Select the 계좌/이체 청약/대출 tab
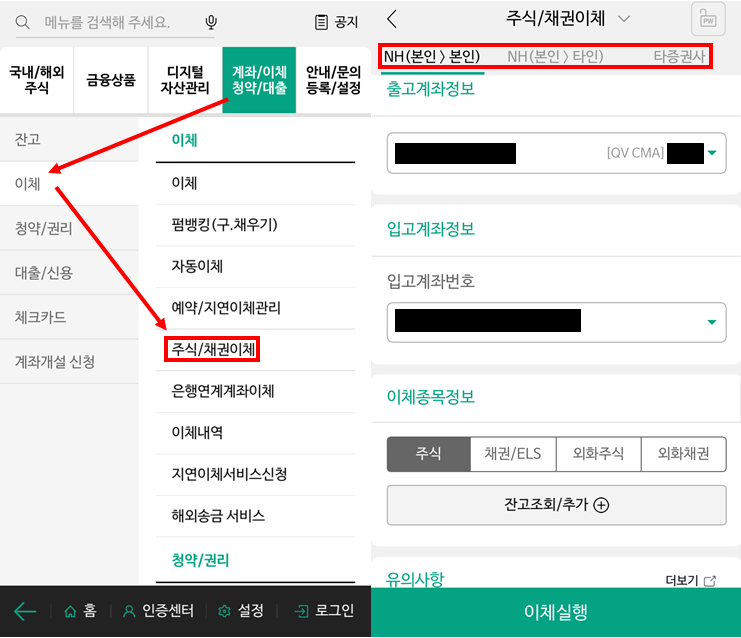The image size is (741, 638). point(259,80)
